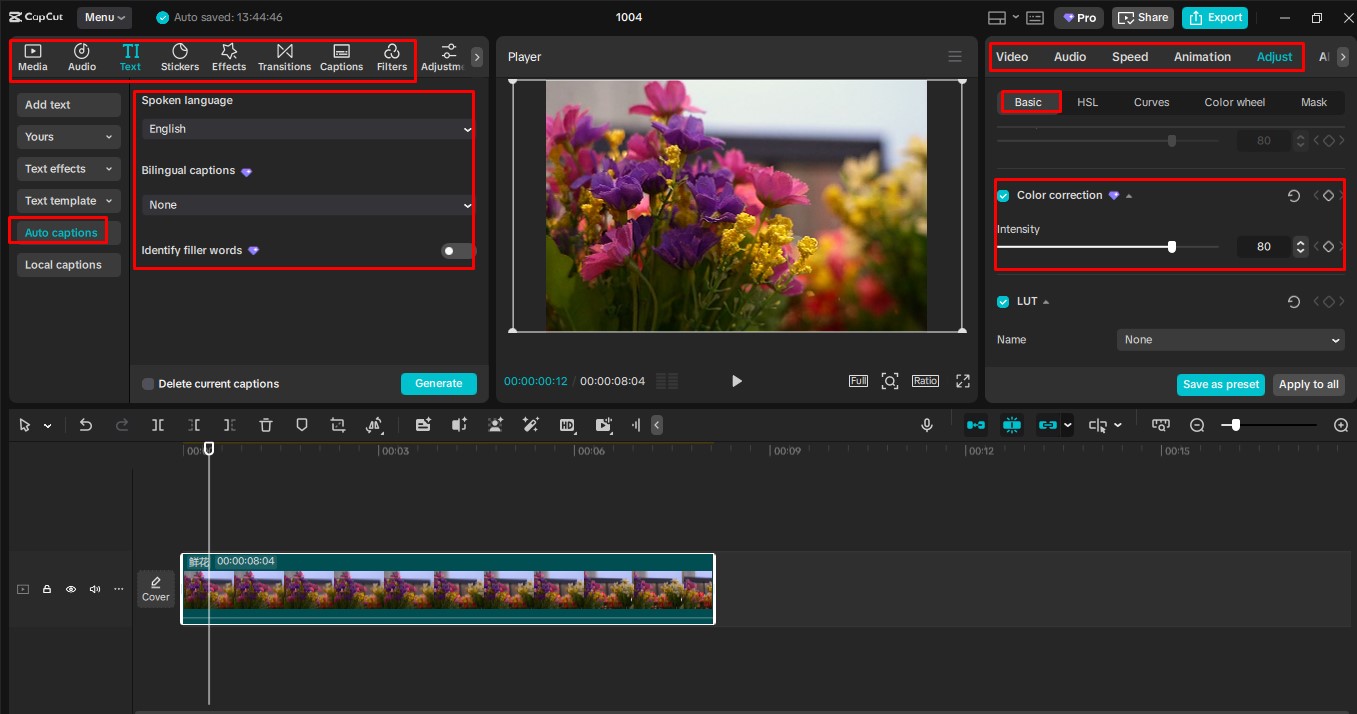Open the Bilingual captions dropdown
Image resolution: width=1357 pixels, height=714 pixels.
point(304,205)
